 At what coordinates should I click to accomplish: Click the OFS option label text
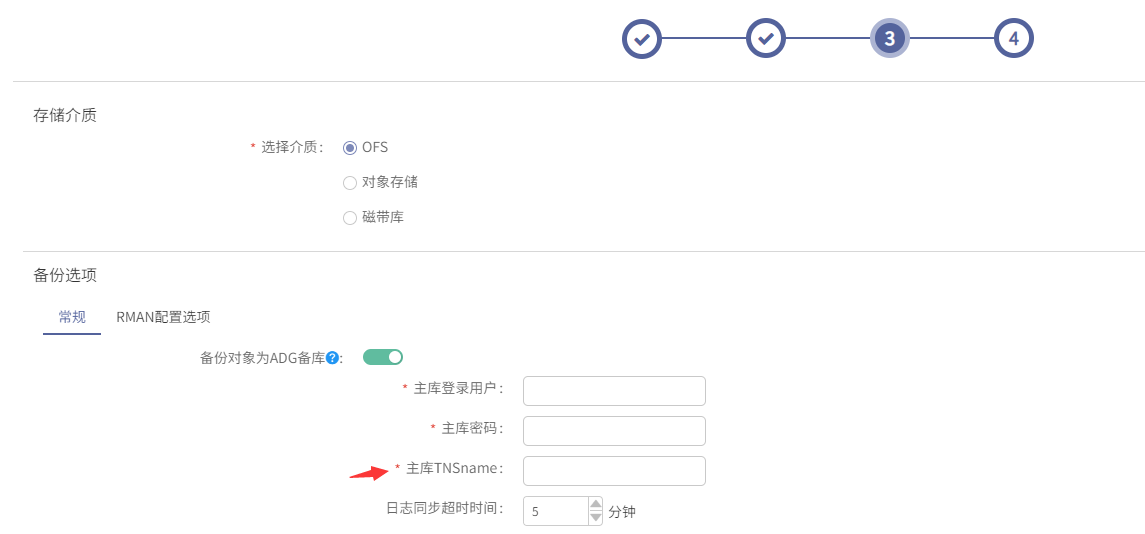point(375,148)
